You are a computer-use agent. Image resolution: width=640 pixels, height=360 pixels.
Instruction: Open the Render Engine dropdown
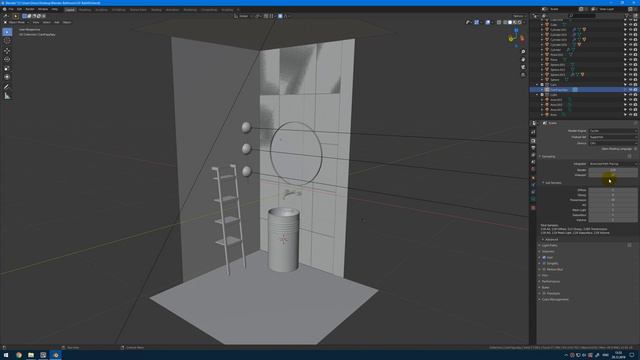(613, 131)
